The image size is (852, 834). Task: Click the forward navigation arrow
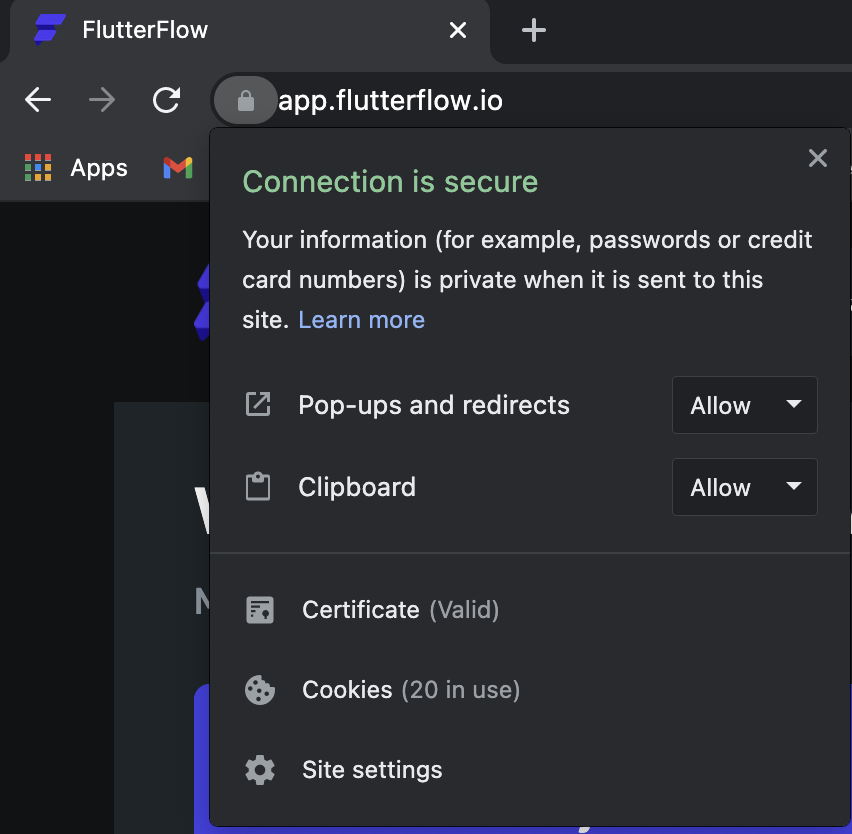[102, 100]
